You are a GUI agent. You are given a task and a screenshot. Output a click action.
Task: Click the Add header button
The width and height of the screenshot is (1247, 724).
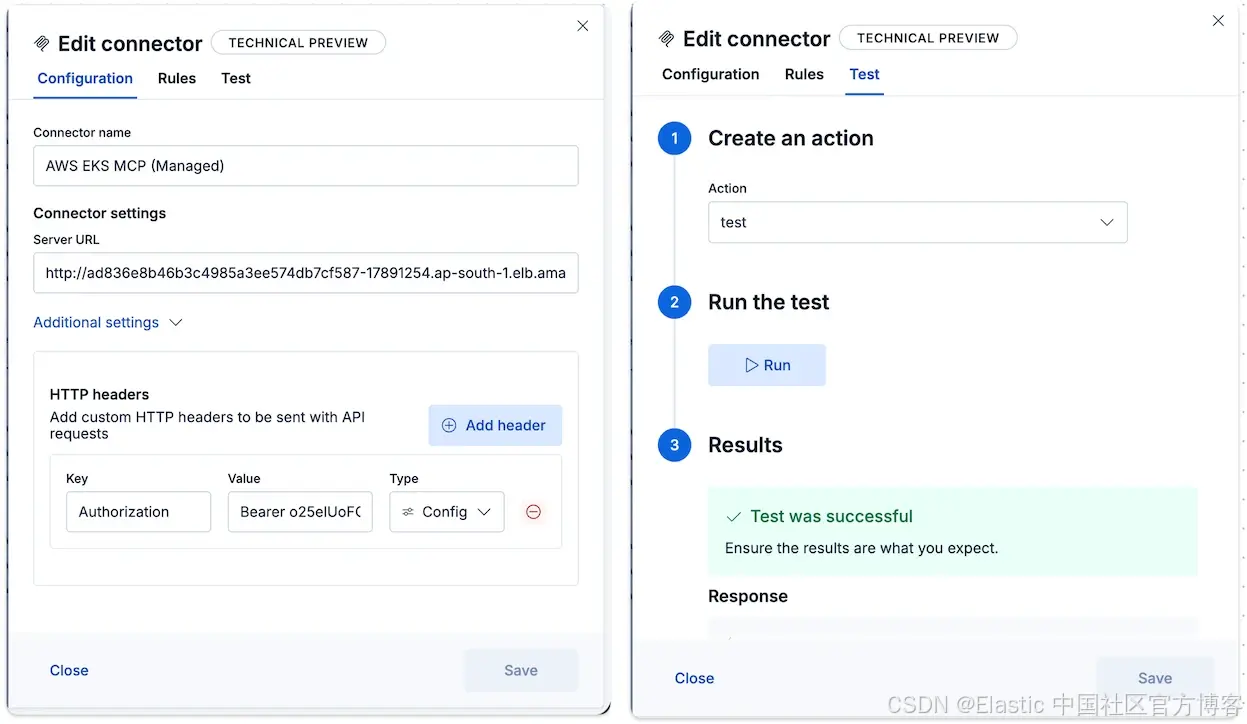point(495,425)
